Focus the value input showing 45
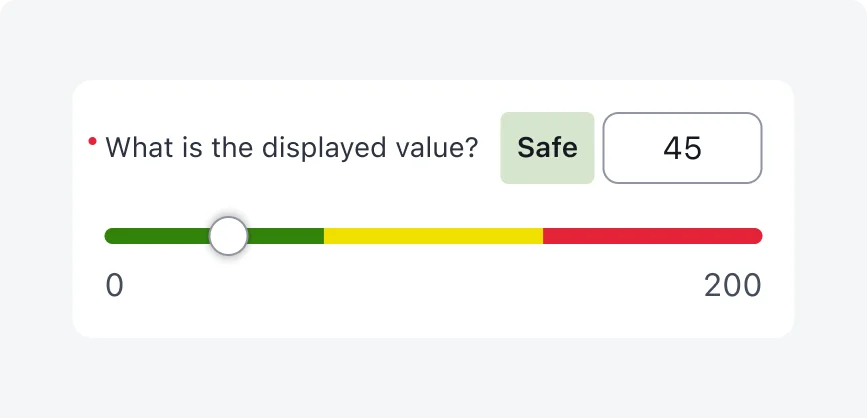This screenshot has width=867, height=418. click(x=682, y=148)
